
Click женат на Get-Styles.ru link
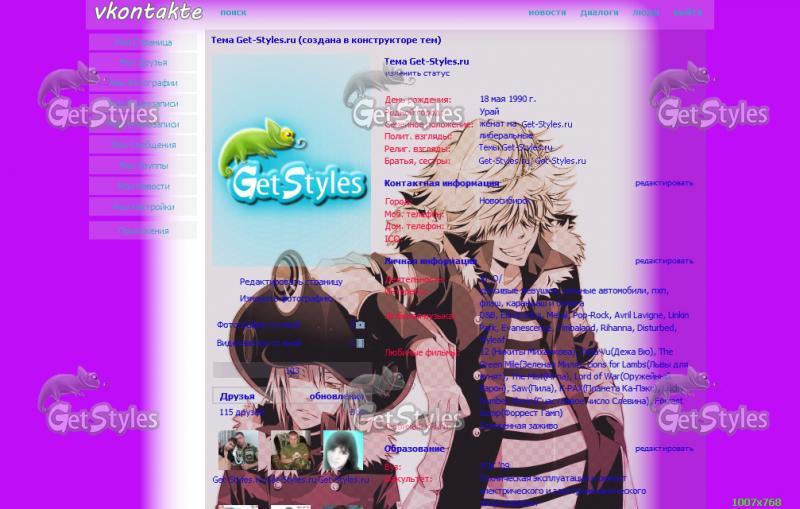tap(526, 124)
